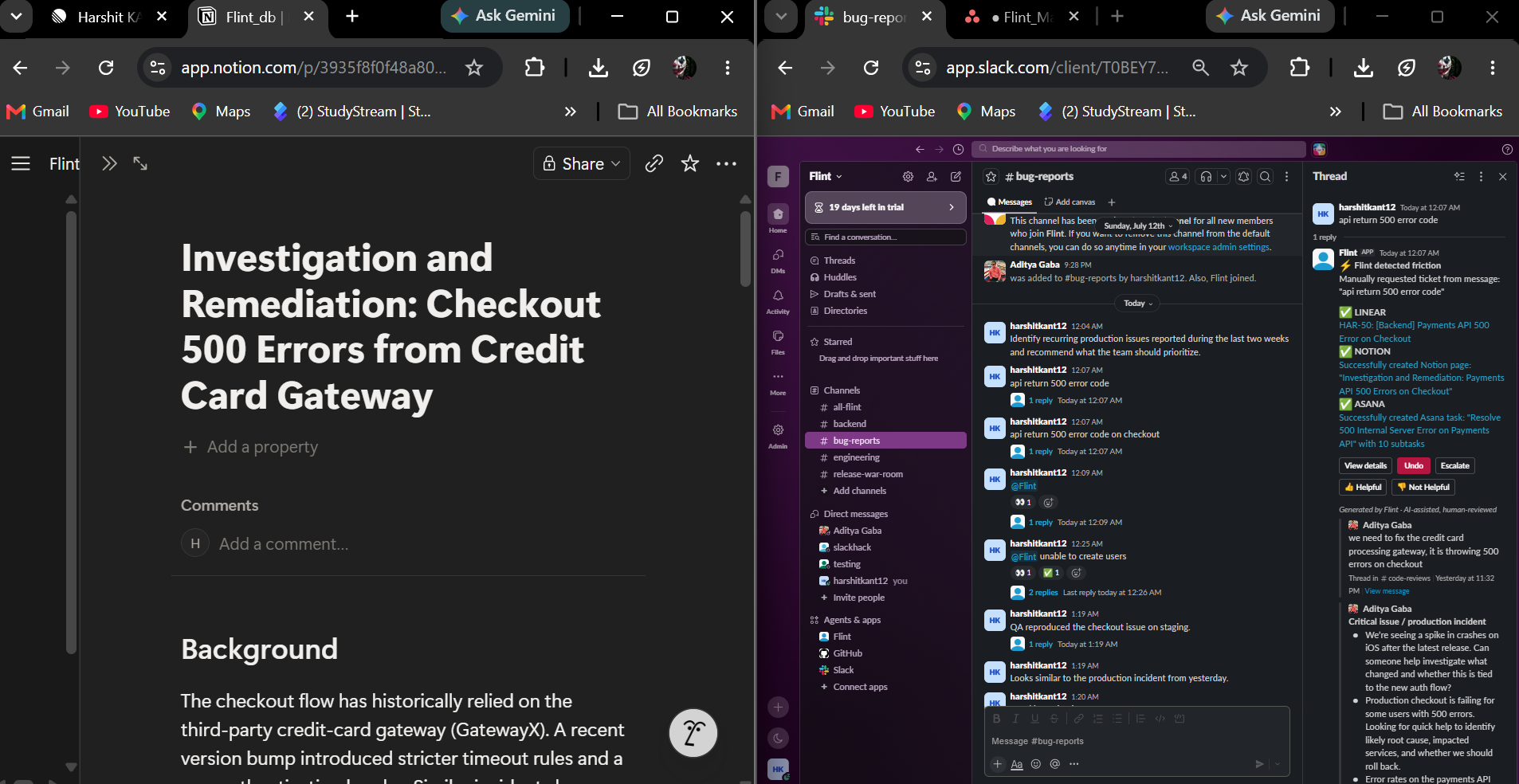The width and height of the screenshot is (1519, 784).
Task: Toggle bold formatting in Slack composer
Action: click(x=996, y=718)
